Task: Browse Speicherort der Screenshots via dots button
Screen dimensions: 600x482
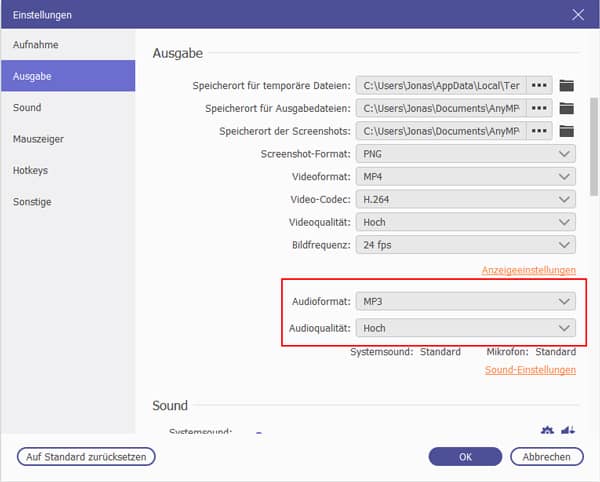Action: 539,131
